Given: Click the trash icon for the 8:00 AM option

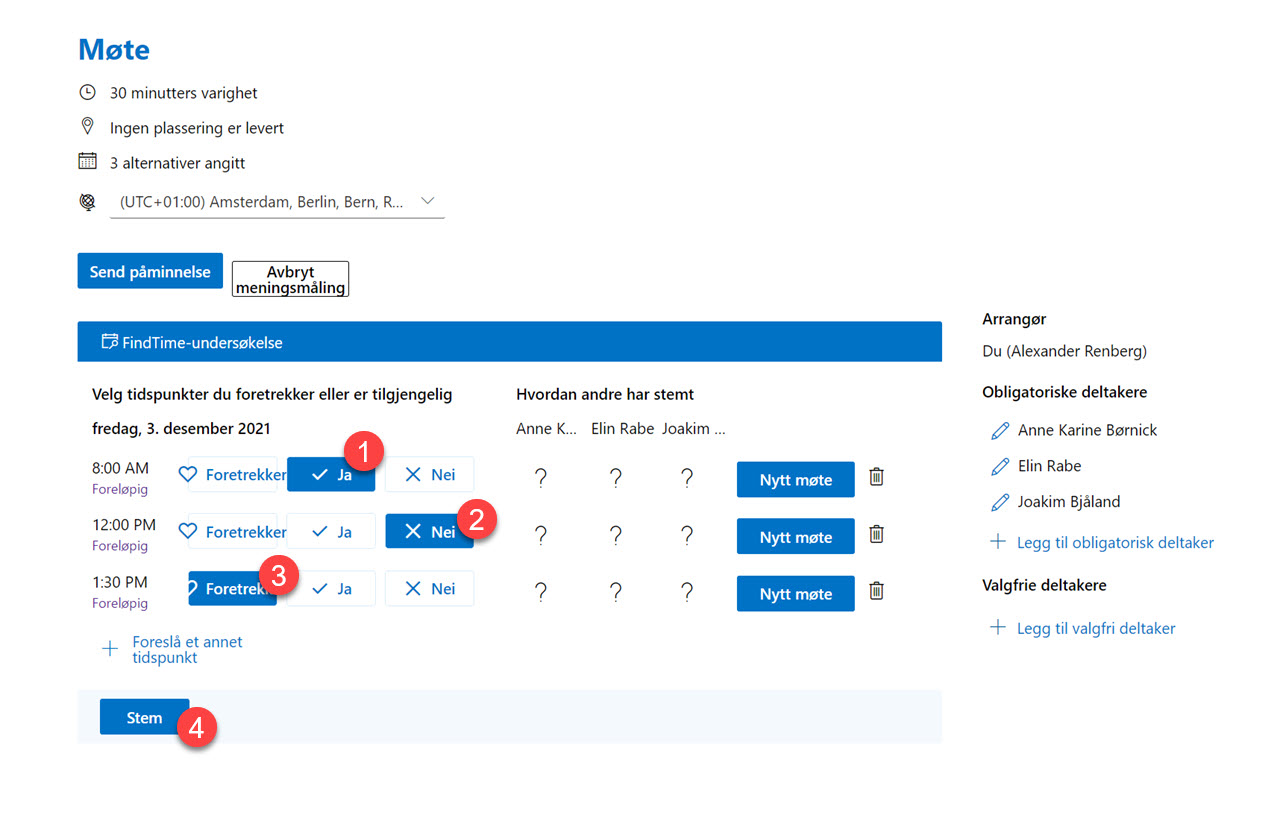Looking at the screenshot, I should [x=876, y=478].
